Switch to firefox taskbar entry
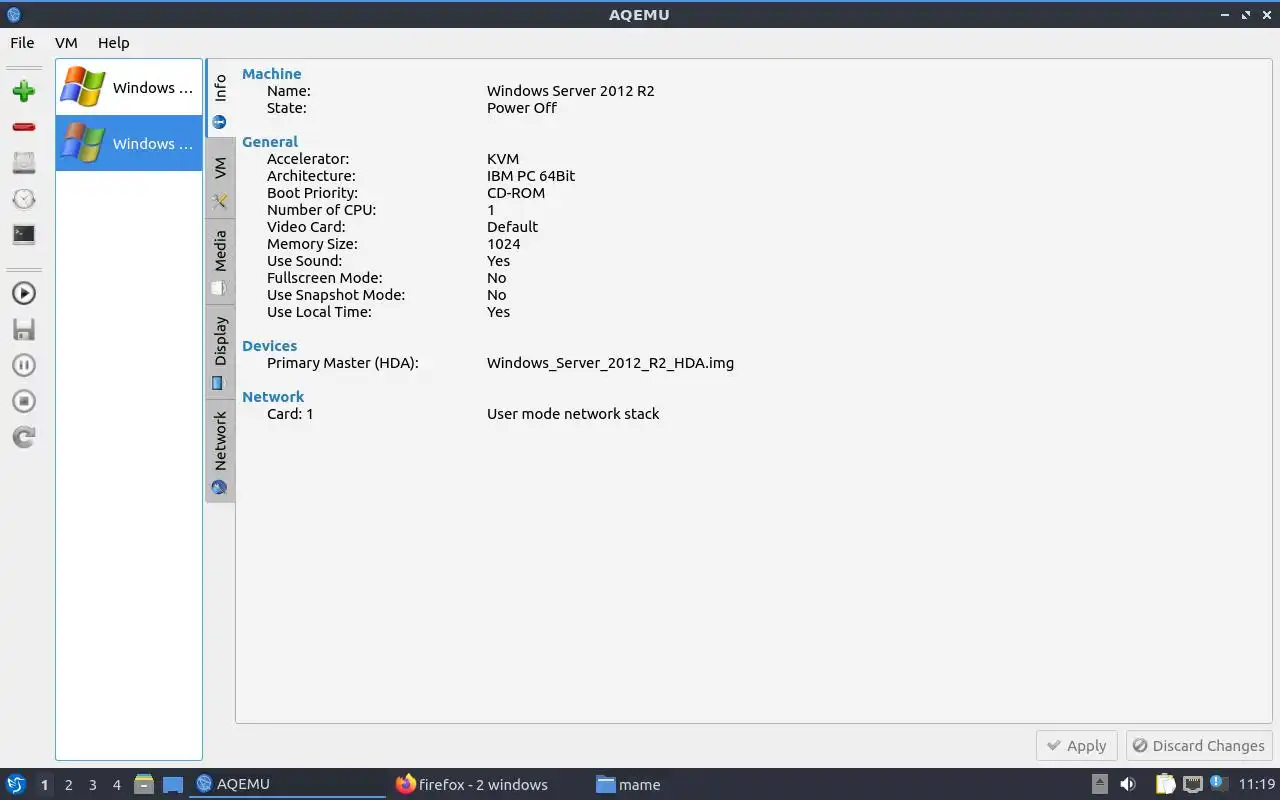This screenshot has height=800, width=1280. click(485, 784)
